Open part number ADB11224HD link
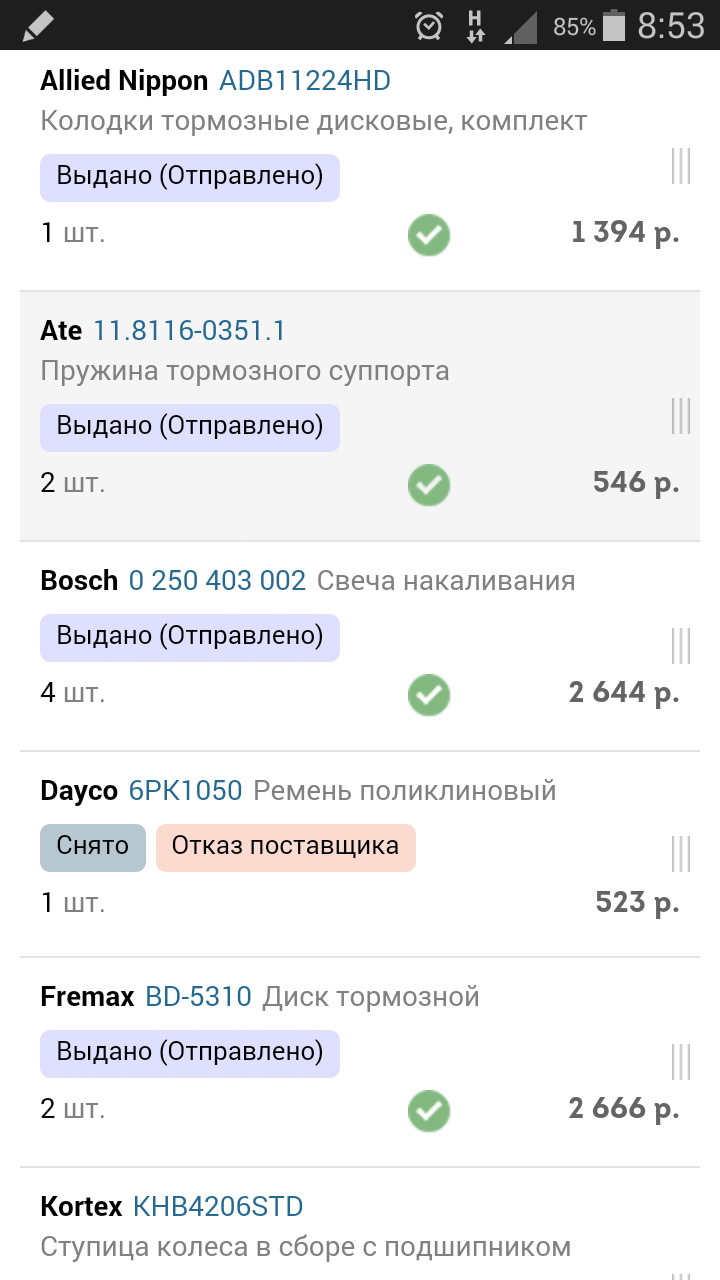Image resolution: width=720 pixels, height=1280 pixels. [304, 81]
